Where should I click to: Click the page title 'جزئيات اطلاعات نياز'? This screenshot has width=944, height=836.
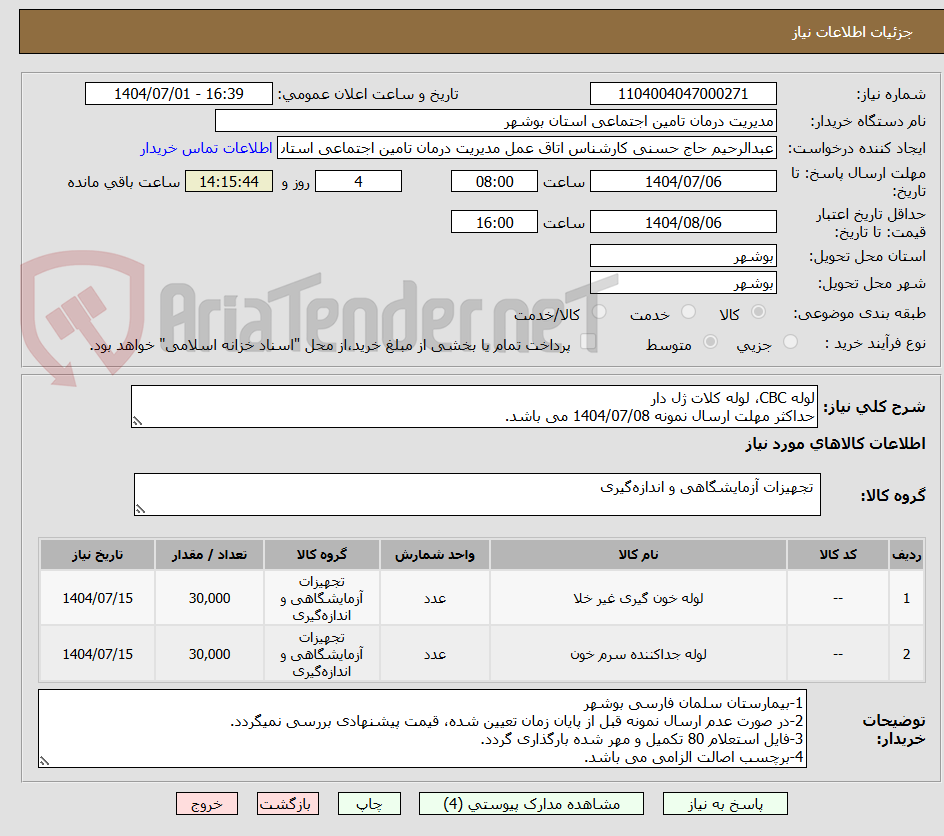click(852, 32)
